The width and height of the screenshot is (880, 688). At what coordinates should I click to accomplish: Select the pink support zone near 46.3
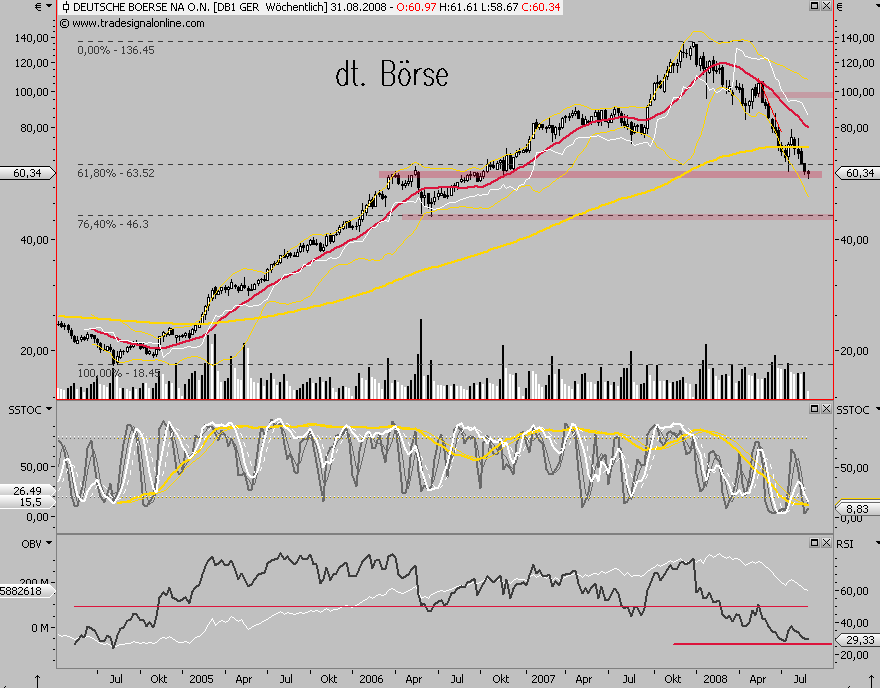(617, 217)
